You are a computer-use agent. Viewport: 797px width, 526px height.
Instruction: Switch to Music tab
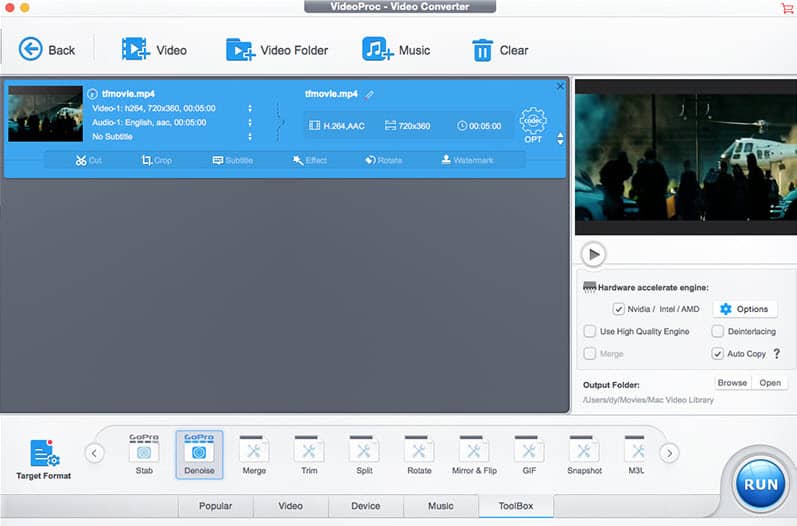click(x=441, y=506)
